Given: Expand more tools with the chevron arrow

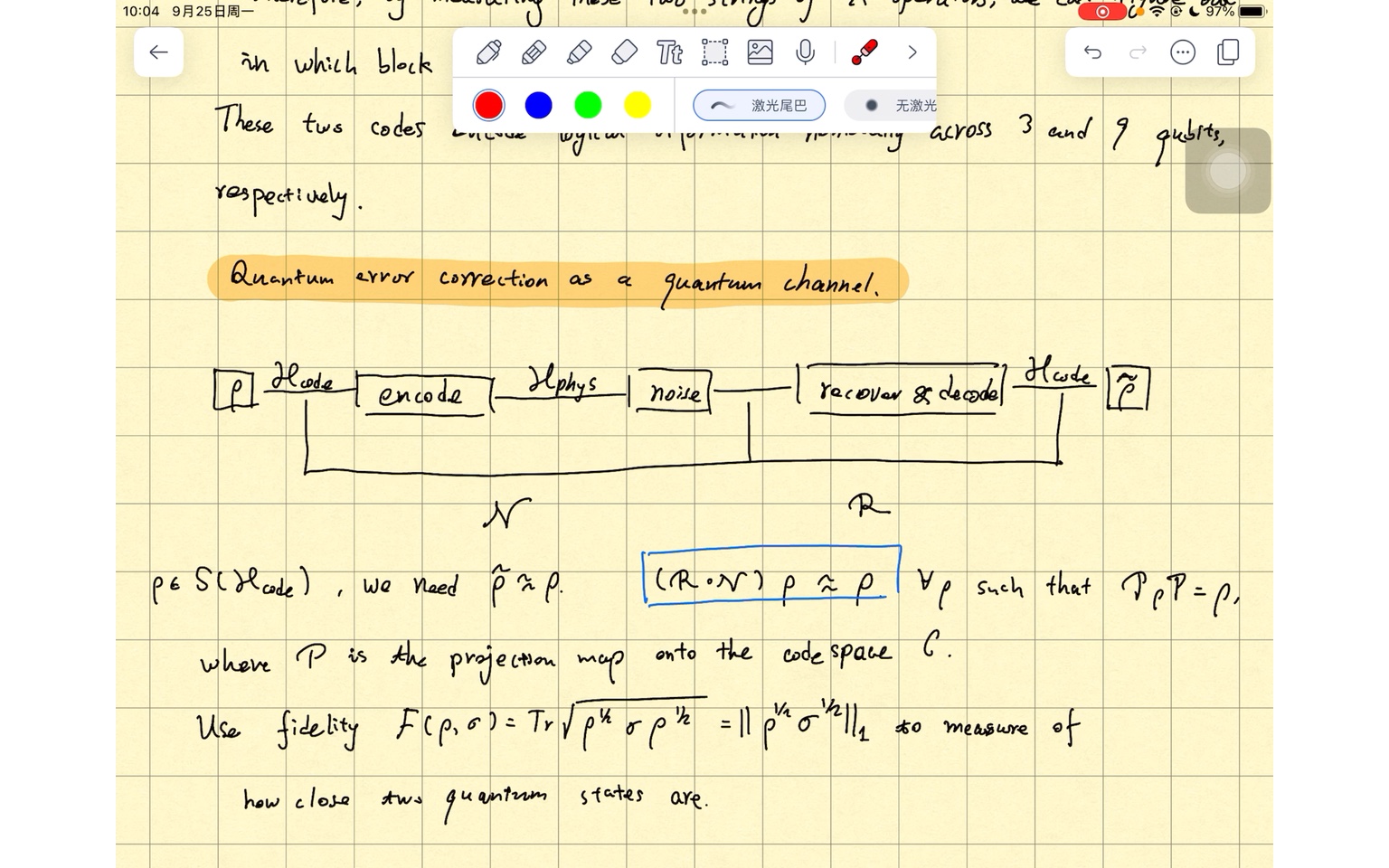Looking at the screenshot, I should coord(912,52).
